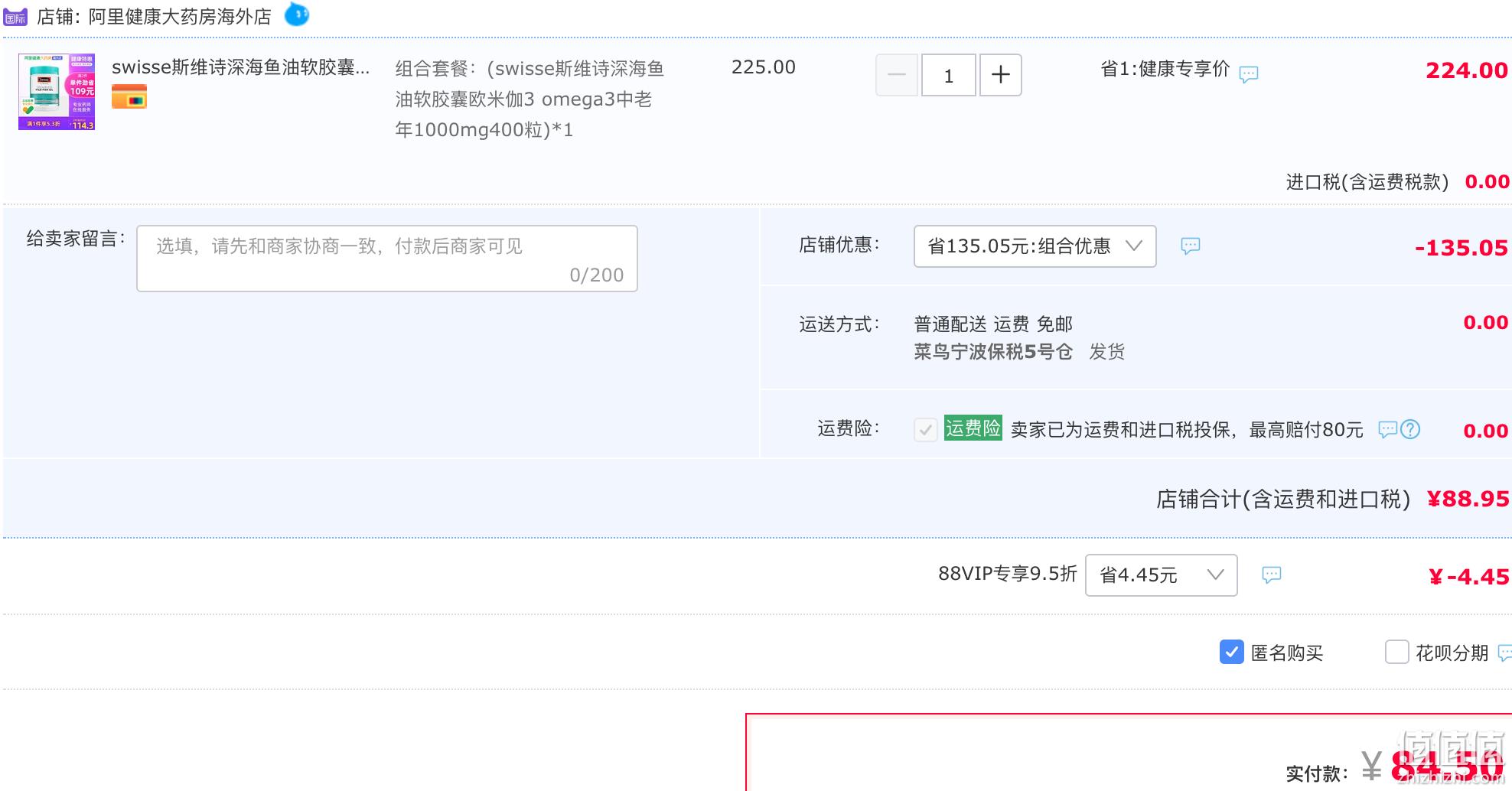Click the orange card icon under the product title
Screen dimensions: 1512x791
tap(129, 97)
